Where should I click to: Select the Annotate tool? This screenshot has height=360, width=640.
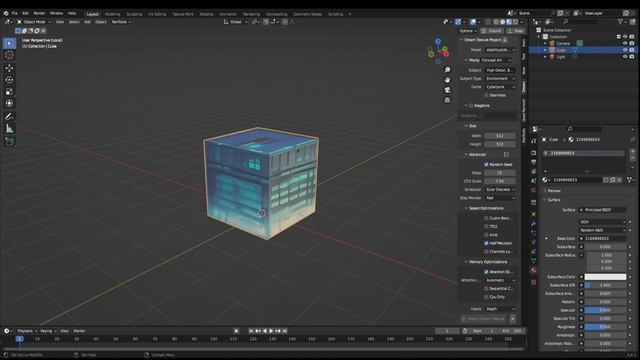9,117
